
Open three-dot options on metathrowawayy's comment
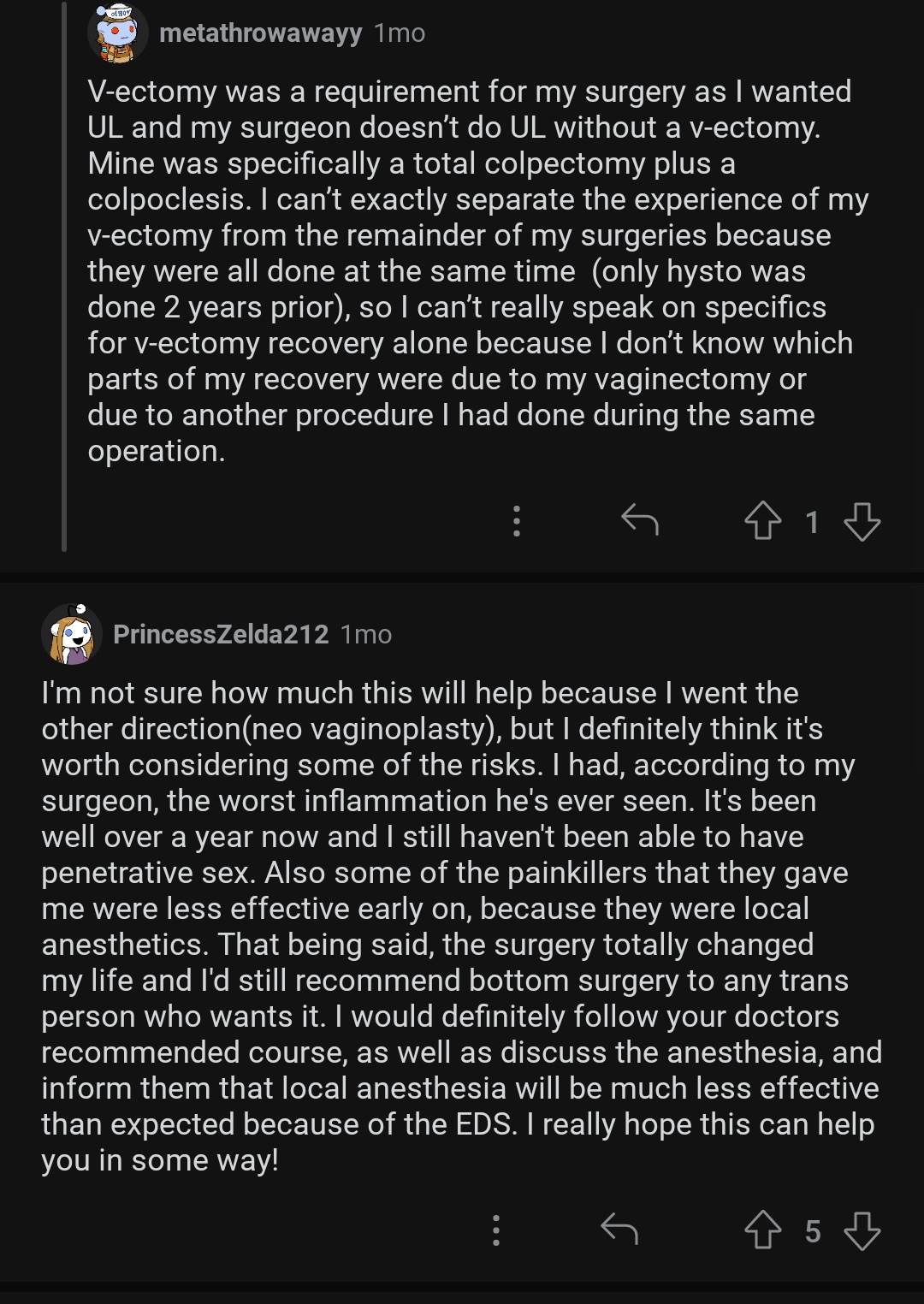517,521
